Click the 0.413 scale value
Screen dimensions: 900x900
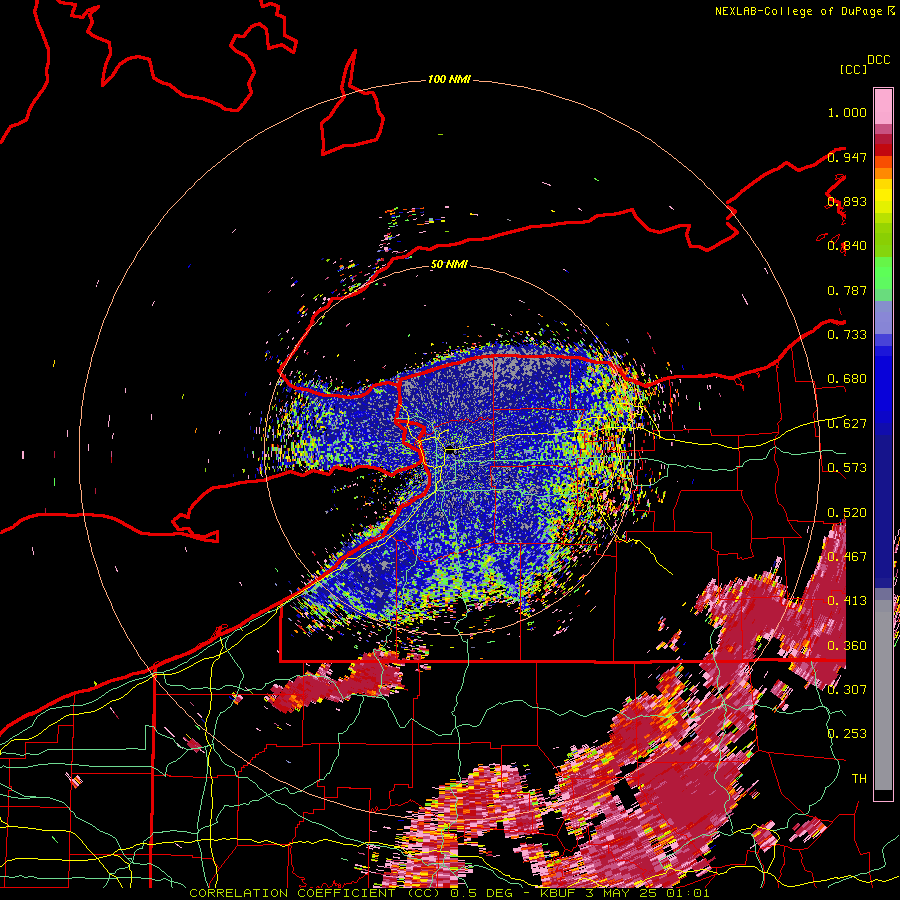coord(847,601)
